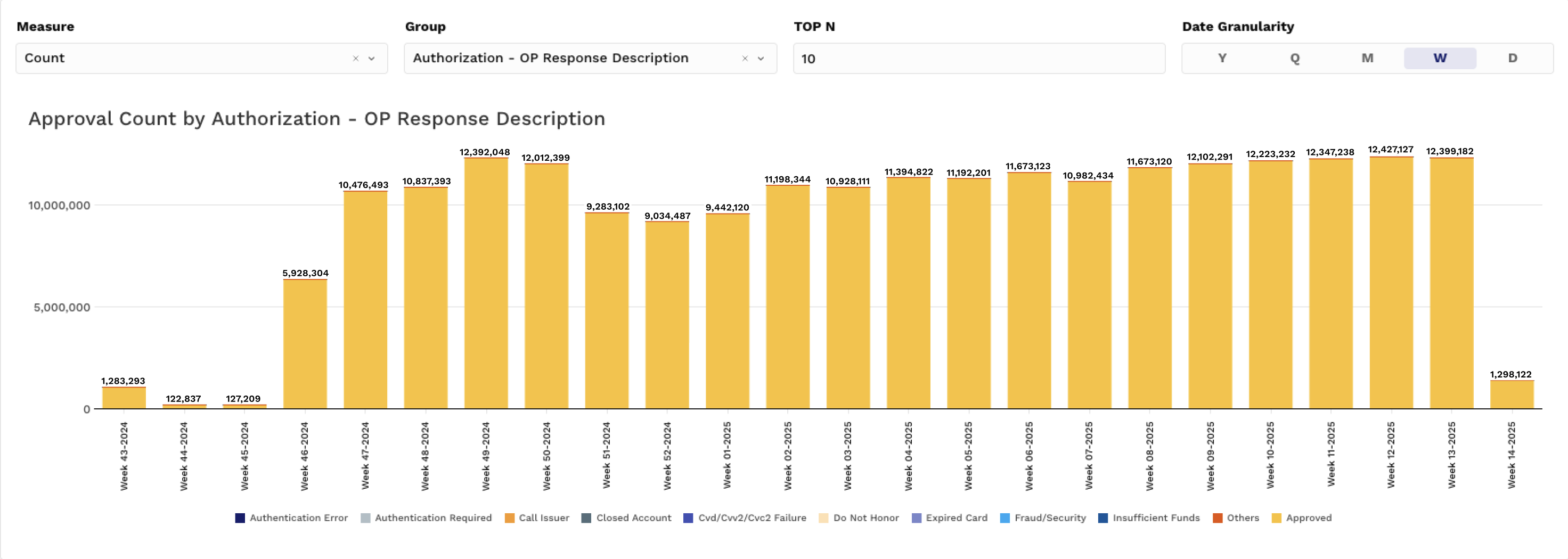Toggle Insufficient Funds legend icon
1568x559 pixels.
point(1103,517)
